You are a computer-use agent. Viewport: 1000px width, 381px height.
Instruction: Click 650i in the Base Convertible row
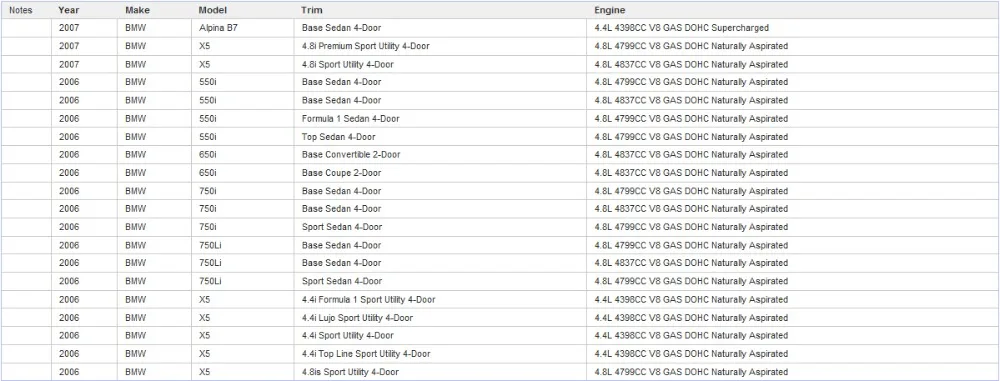pyautogui.click(x=208, y=154)
